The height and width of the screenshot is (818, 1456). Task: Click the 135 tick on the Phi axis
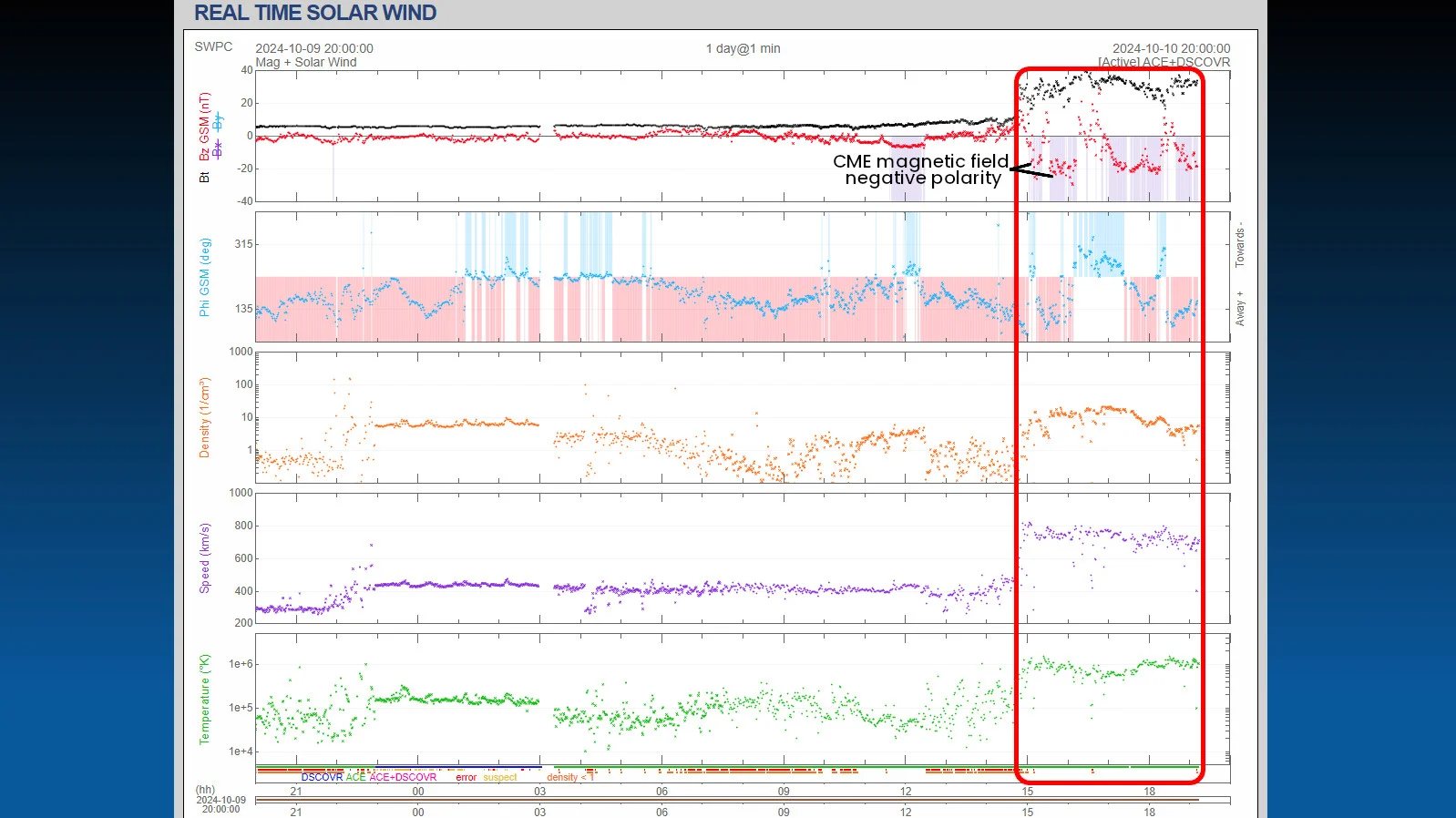(x=243, y=309)
